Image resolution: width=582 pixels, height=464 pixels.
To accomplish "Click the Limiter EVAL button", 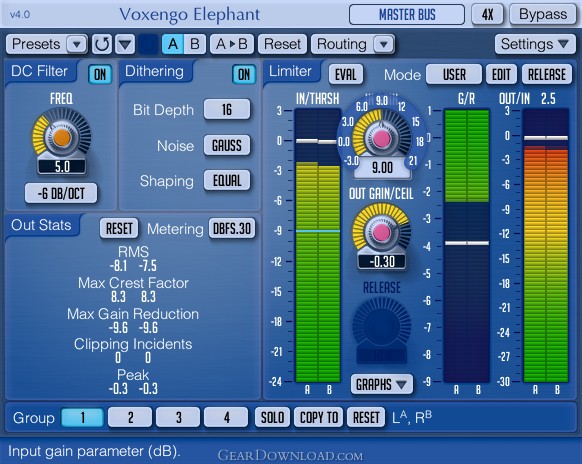I will pyautogui.click(x=346, y=74).
